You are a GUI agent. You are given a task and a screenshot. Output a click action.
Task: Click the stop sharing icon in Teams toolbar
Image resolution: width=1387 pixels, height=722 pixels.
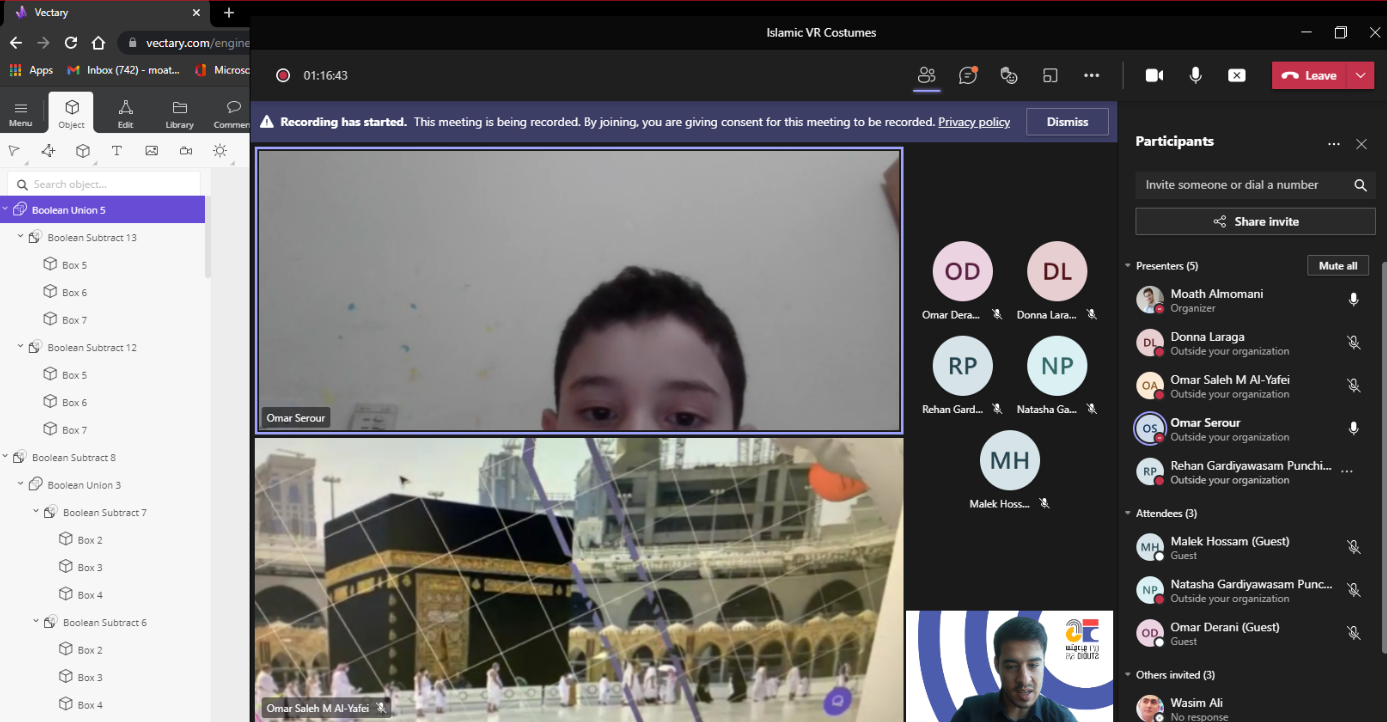tap(1237, 75)
